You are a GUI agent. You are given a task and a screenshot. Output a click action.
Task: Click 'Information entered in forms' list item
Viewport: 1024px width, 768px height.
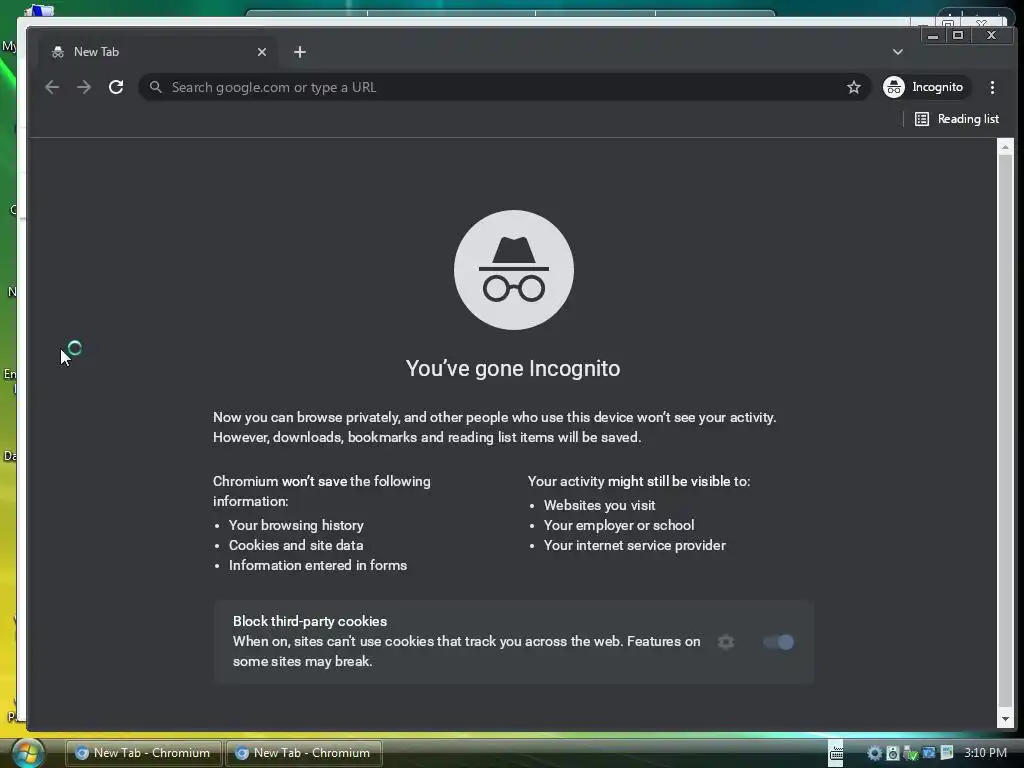[x=317, y=566]
